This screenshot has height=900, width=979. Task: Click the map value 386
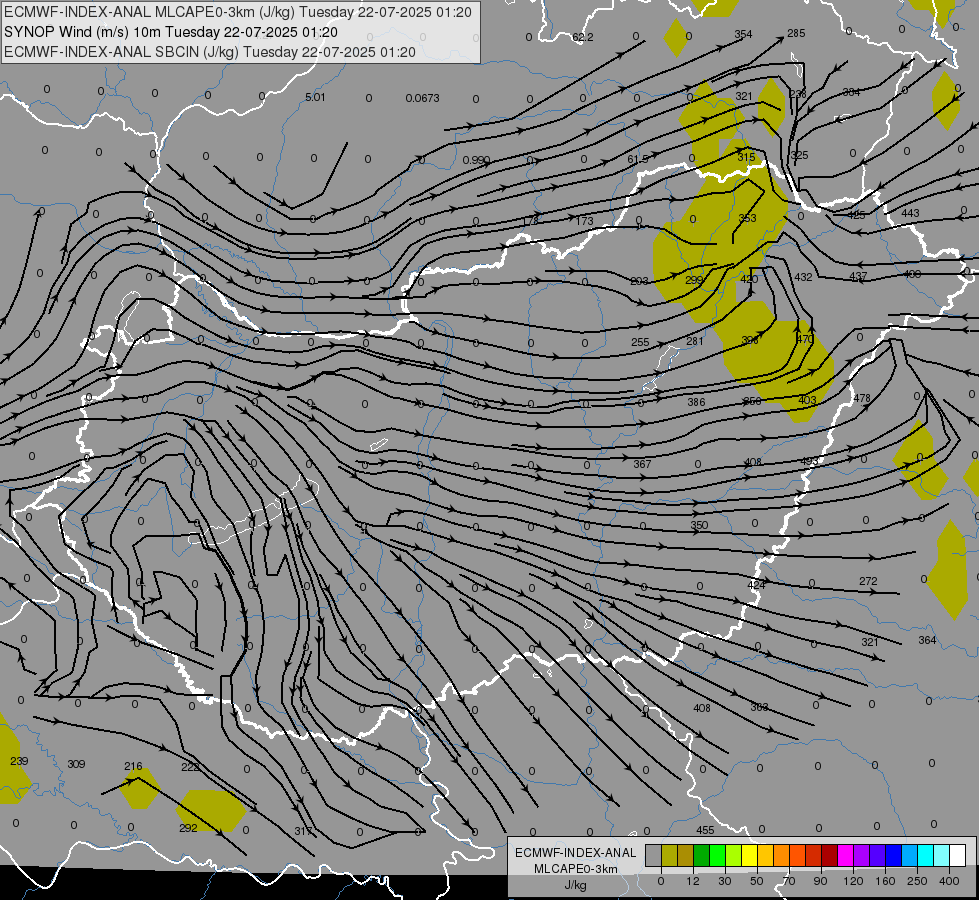coord(696,402)
